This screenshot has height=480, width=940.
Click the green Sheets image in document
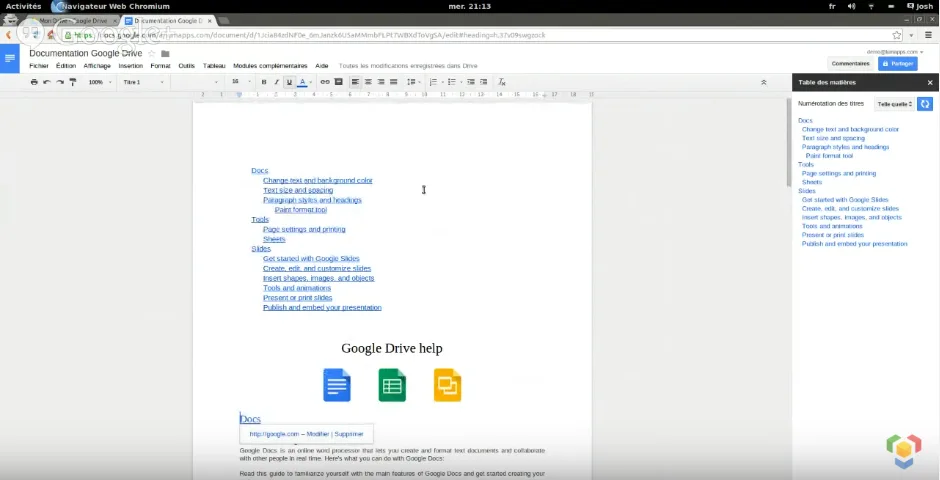392,385
